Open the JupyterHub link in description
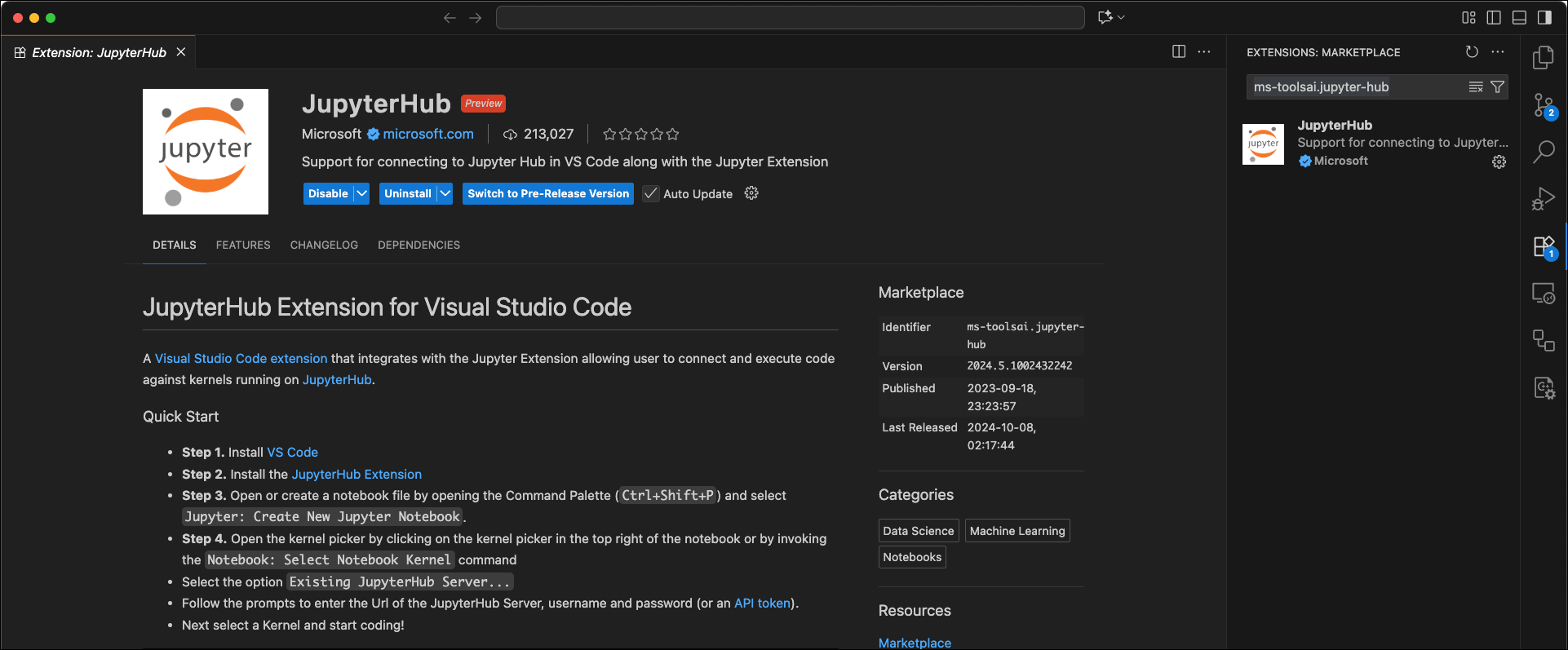1568x650 pixels. (x=337, y=379)
